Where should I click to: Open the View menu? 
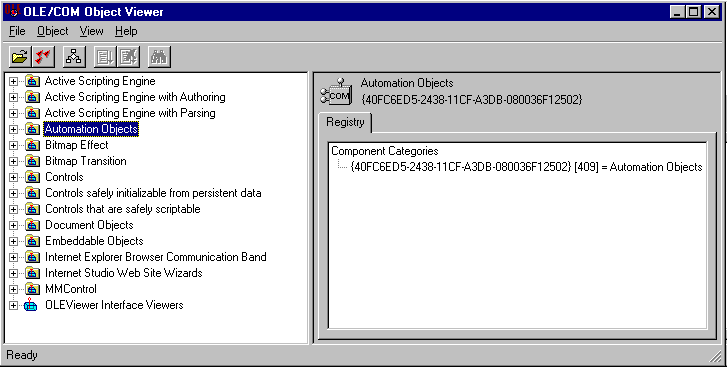point(91,31)
